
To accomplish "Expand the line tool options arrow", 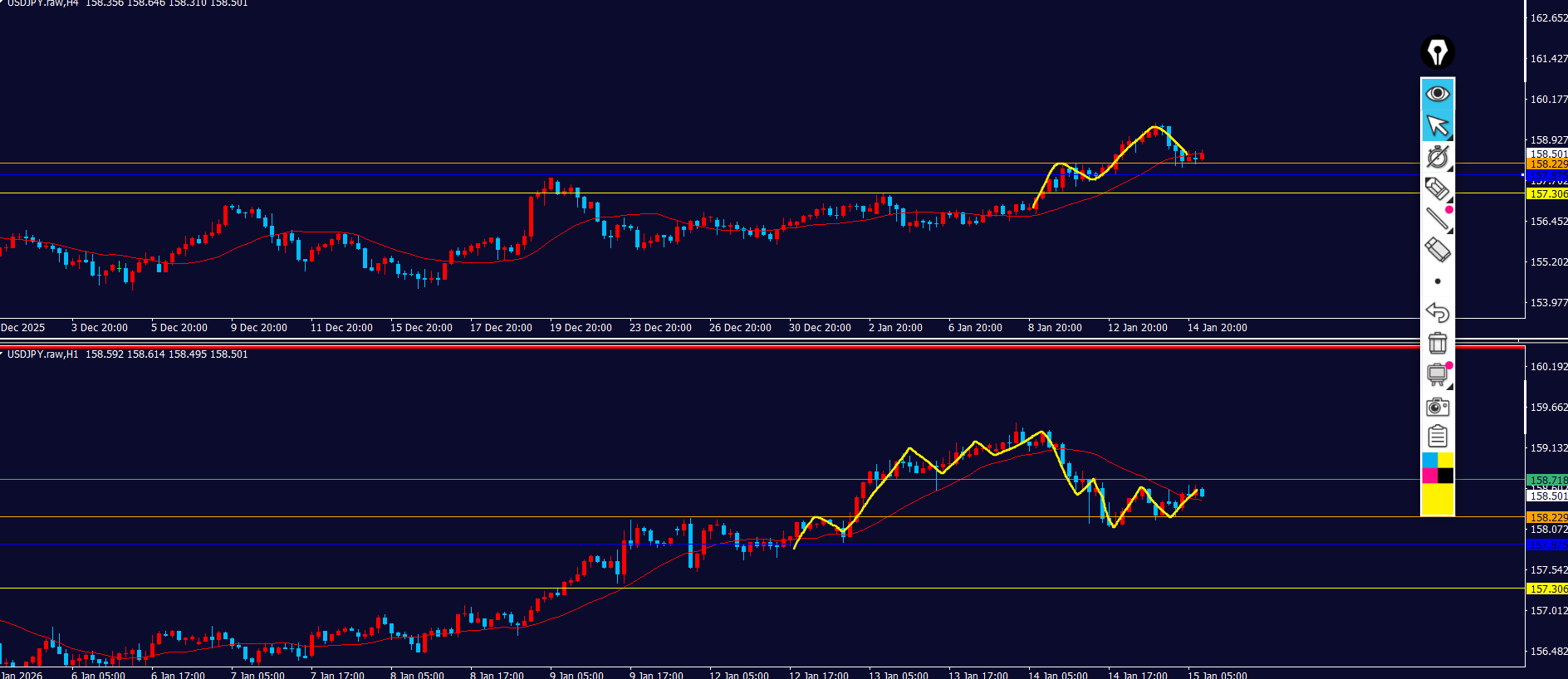I will (1449, 230).
